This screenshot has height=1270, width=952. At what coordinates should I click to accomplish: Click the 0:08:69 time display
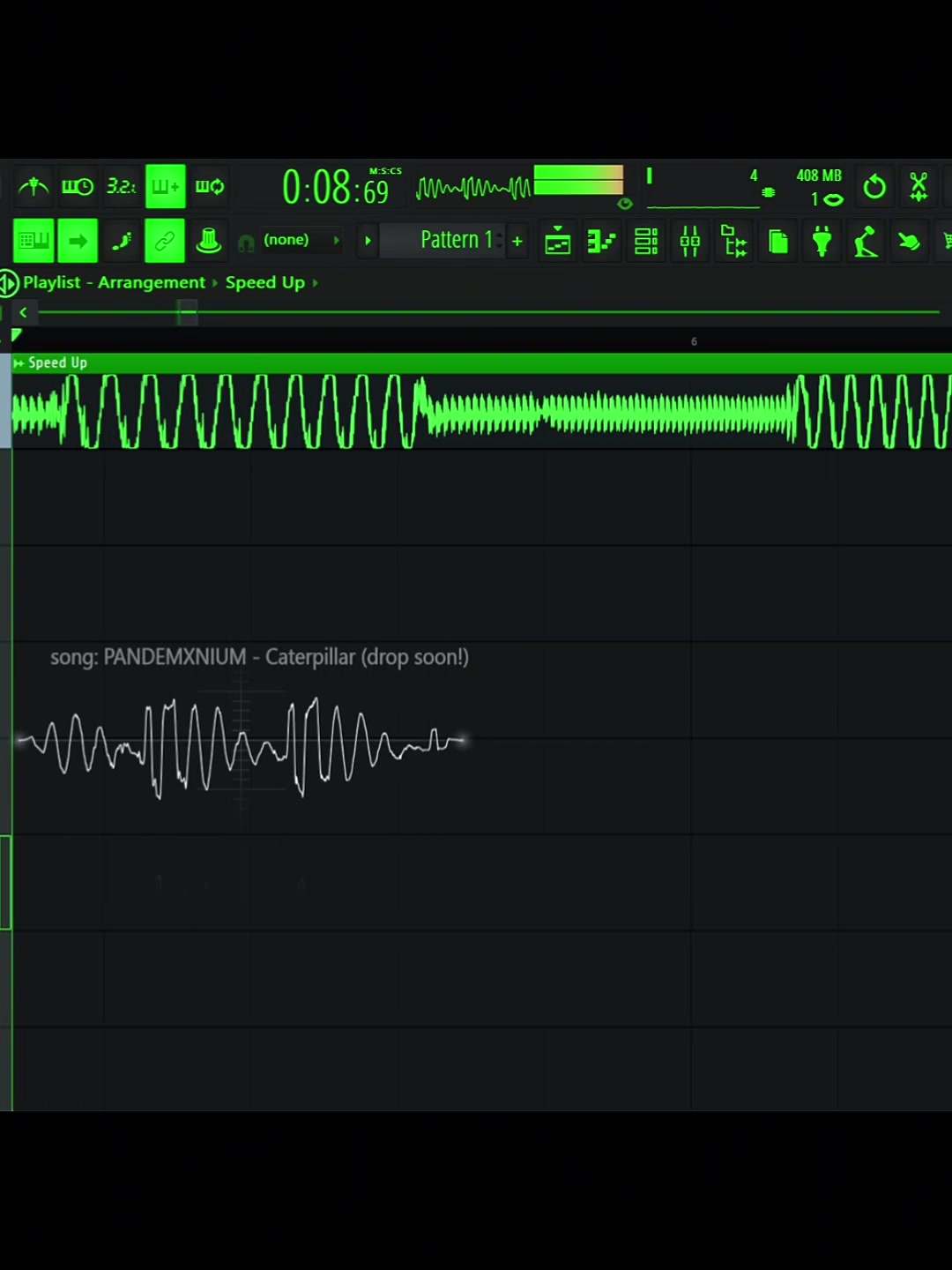(335, 188)
